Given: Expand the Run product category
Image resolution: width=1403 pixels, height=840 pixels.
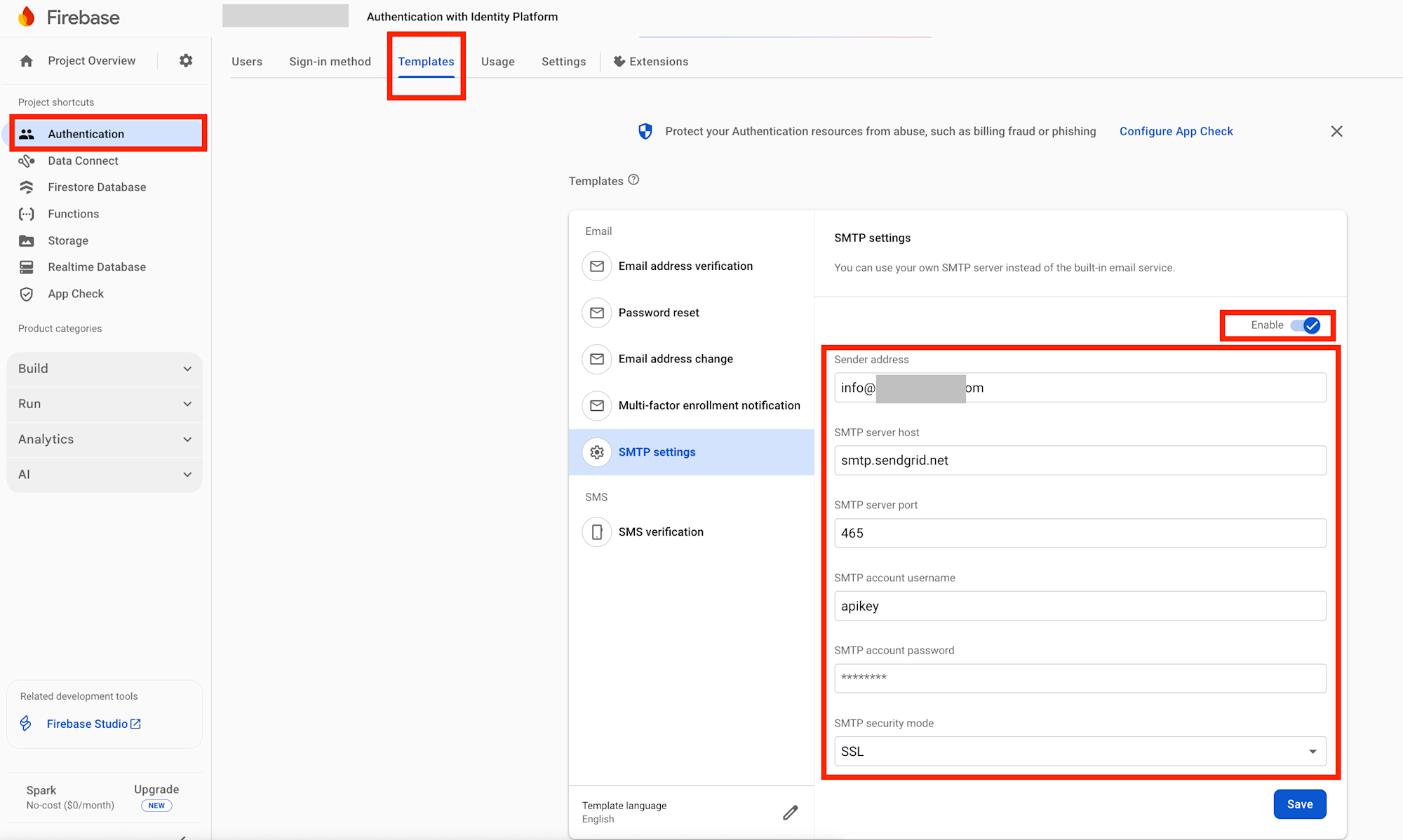Looking at the screenshot, I should [x=105, y=404].
